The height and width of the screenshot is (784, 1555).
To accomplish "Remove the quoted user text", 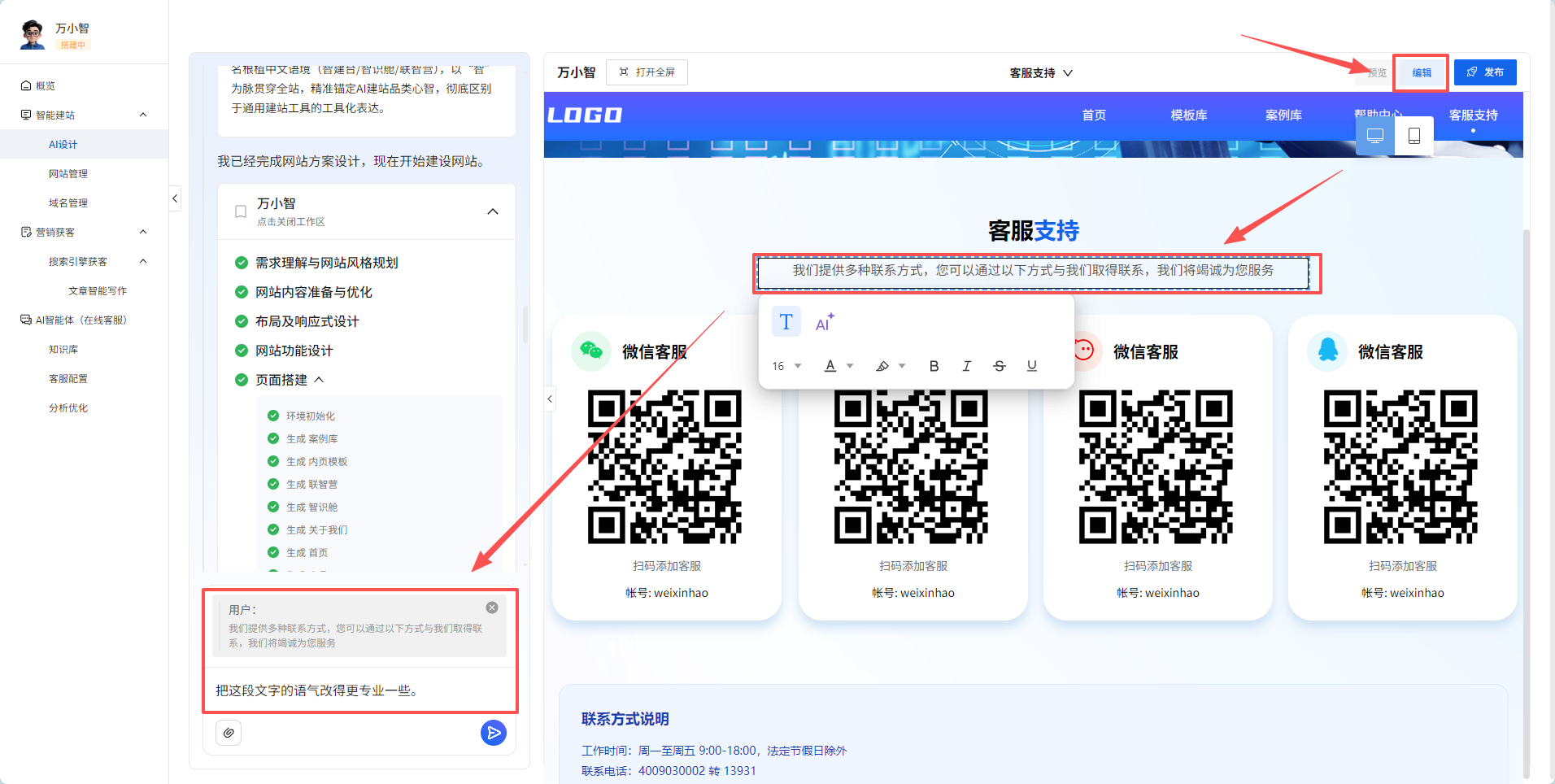I will pos(492,608).
